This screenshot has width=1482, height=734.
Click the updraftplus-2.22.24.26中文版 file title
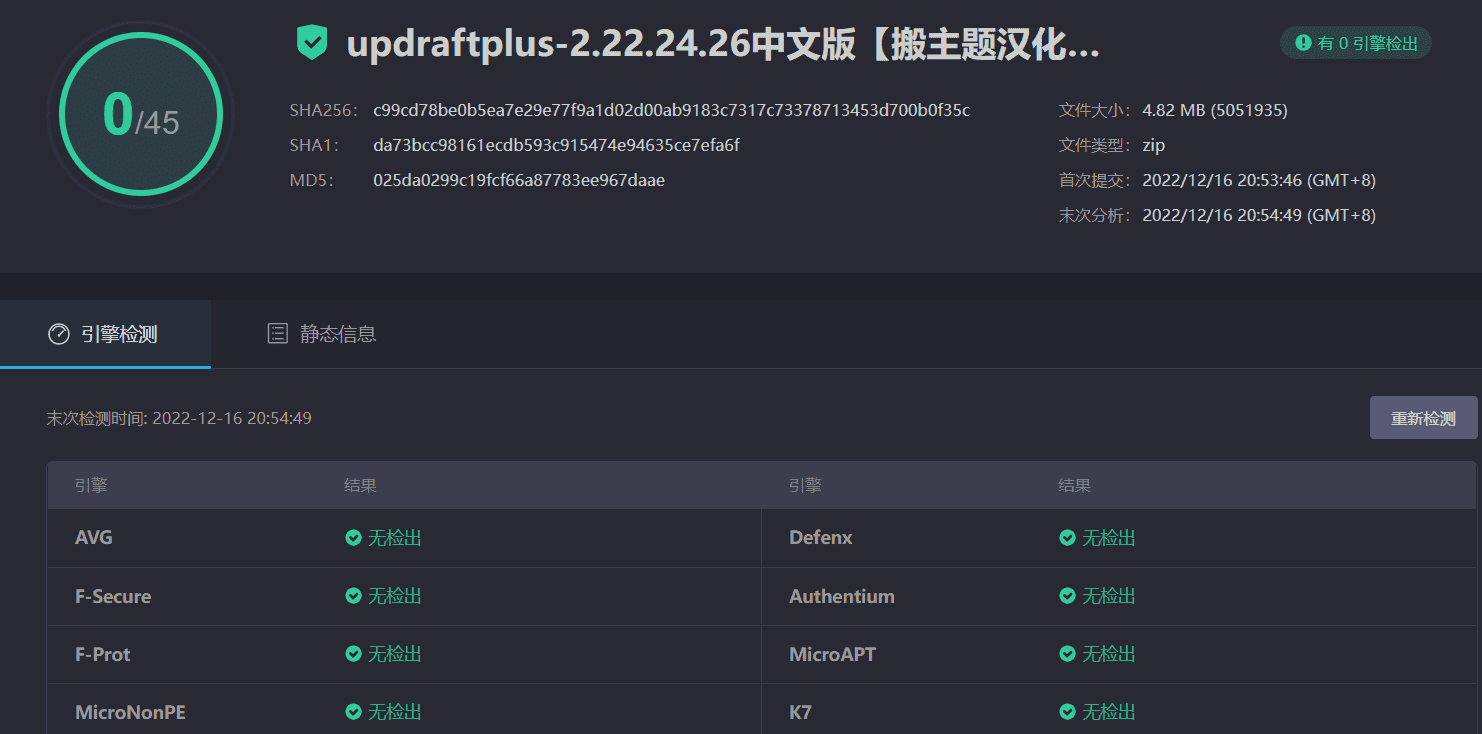[723, 45]
